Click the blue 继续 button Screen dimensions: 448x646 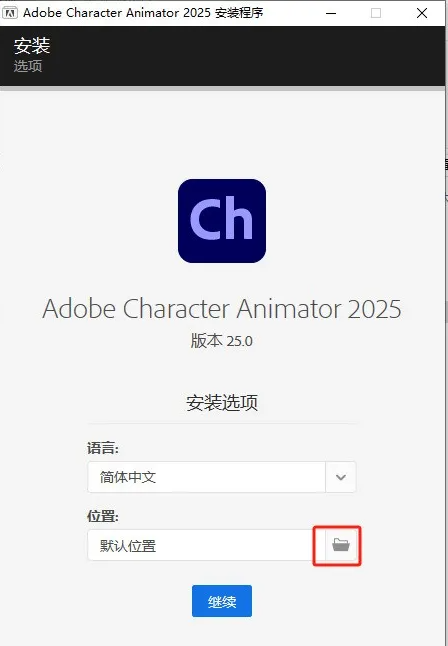coord(222,601)
